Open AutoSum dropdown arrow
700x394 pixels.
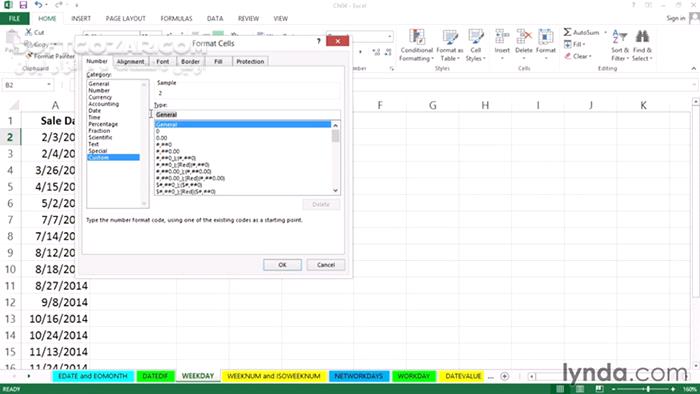tap(605, 33)
